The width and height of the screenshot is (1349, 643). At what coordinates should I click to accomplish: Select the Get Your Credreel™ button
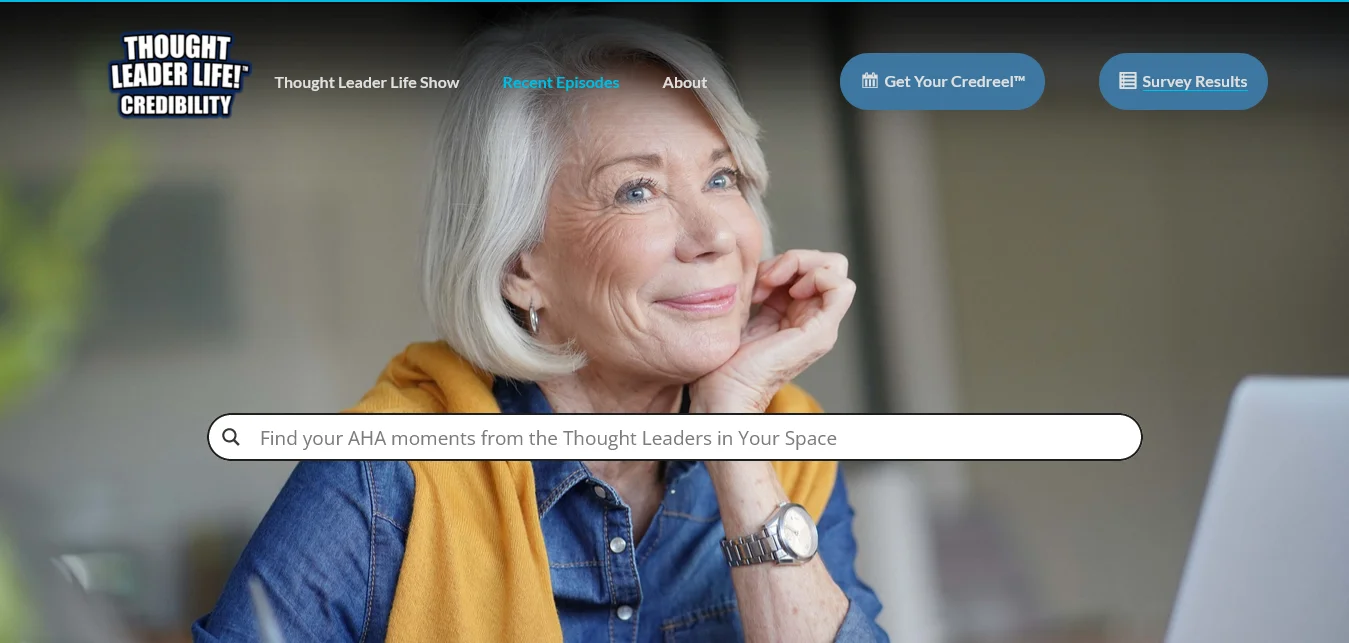[x=942, y=81]
